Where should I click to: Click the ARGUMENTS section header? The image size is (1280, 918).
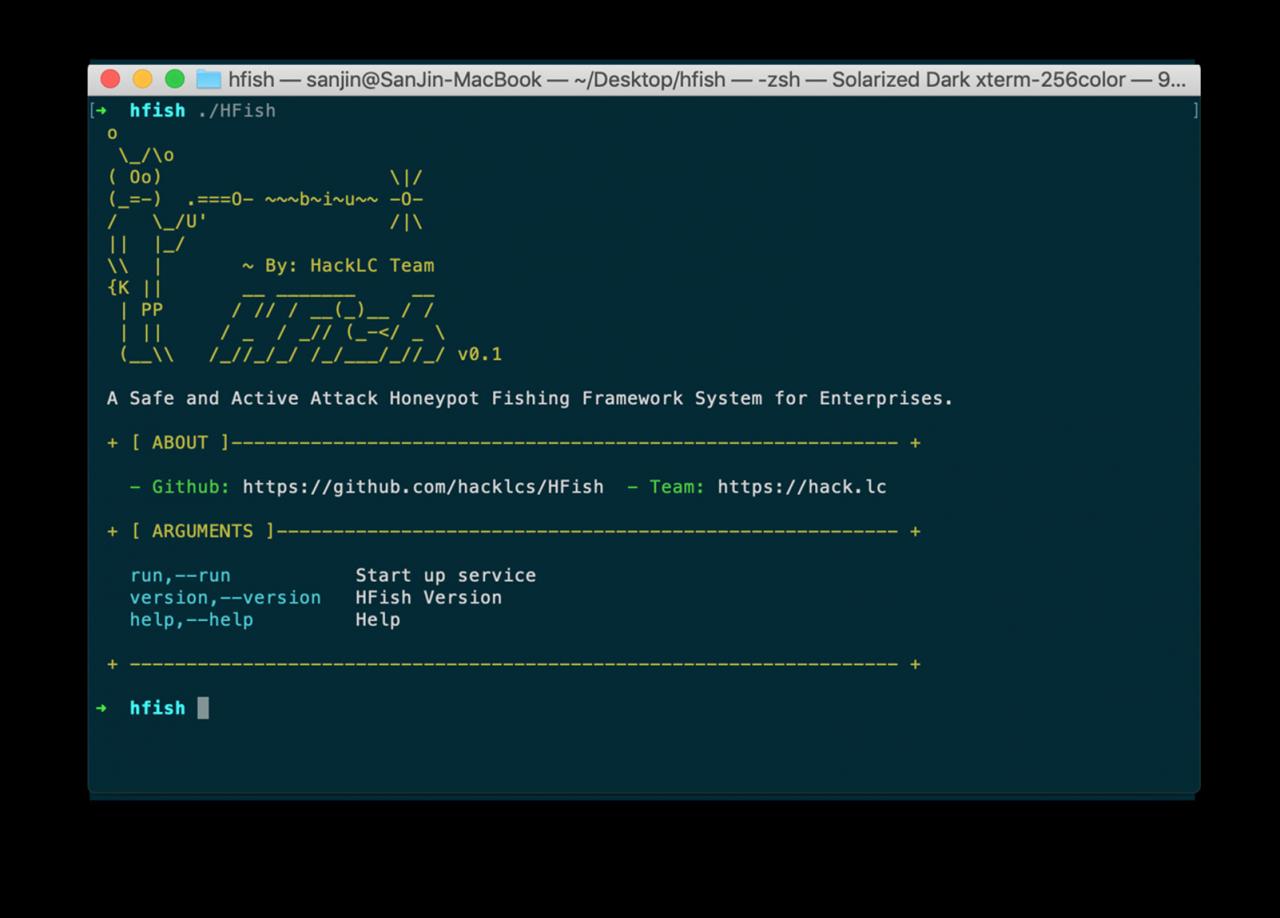[x=202, y=531]
